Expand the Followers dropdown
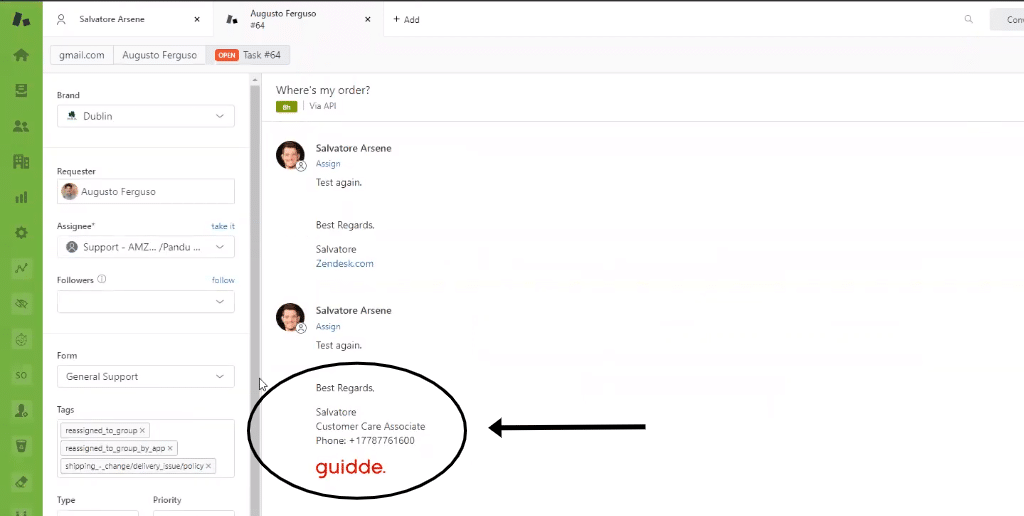The width and height of the screenshot is (1024, 516). (x=146, y=302)
